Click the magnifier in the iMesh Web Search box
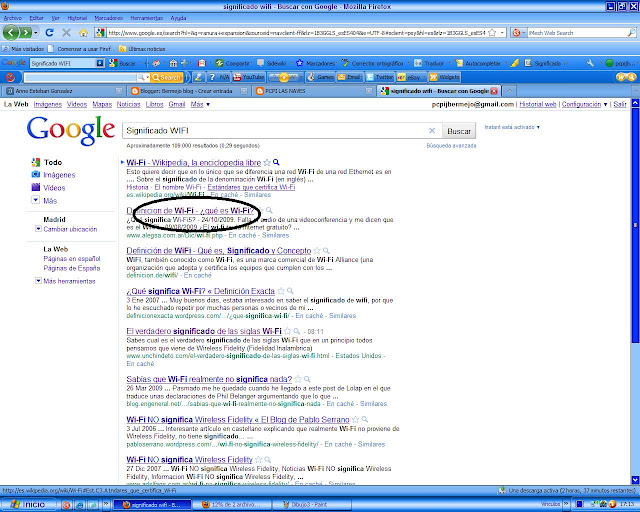The height and width of the screenshot is (512, 640). 631,33
